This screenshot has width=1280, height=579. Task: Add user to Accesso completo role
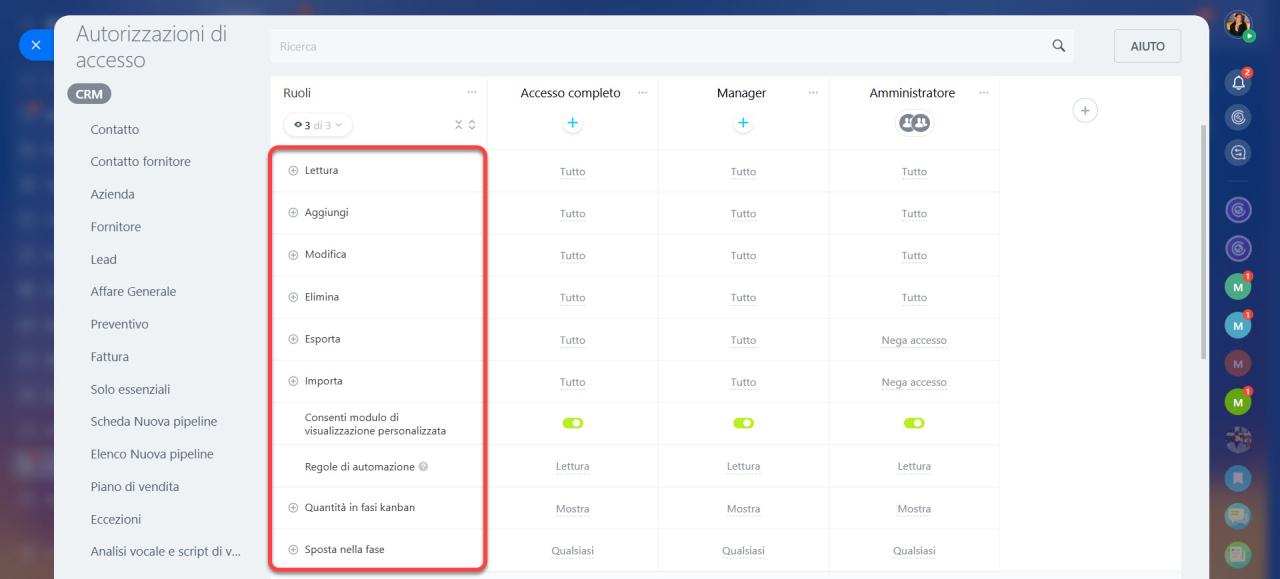coord(572,123)
